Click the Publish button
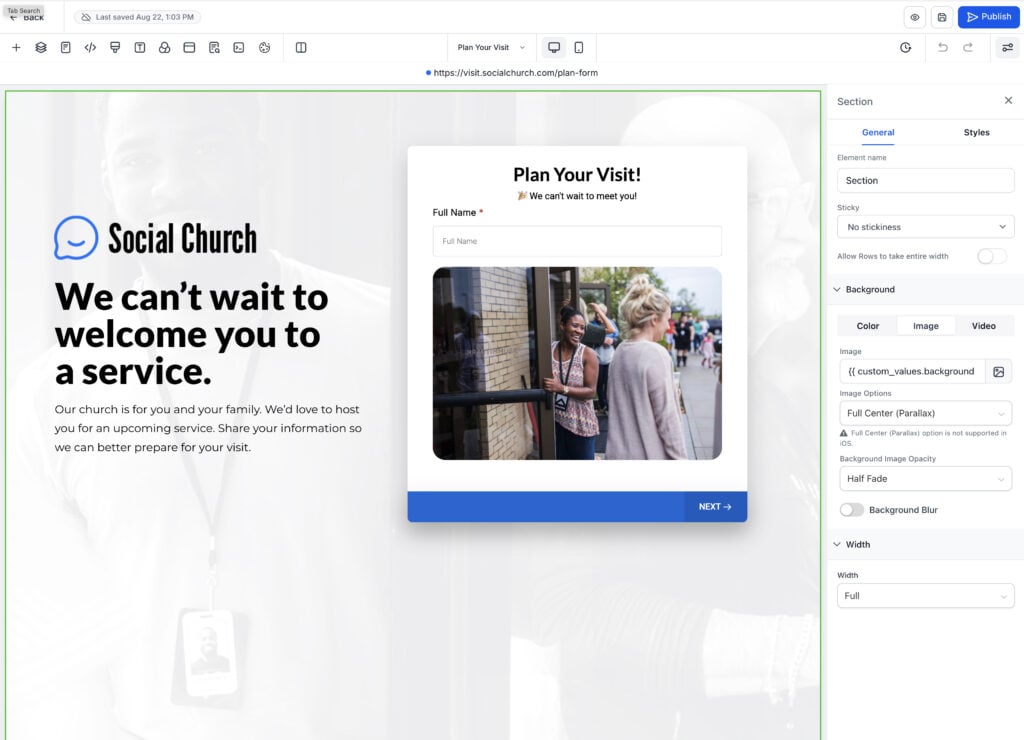 987,17
